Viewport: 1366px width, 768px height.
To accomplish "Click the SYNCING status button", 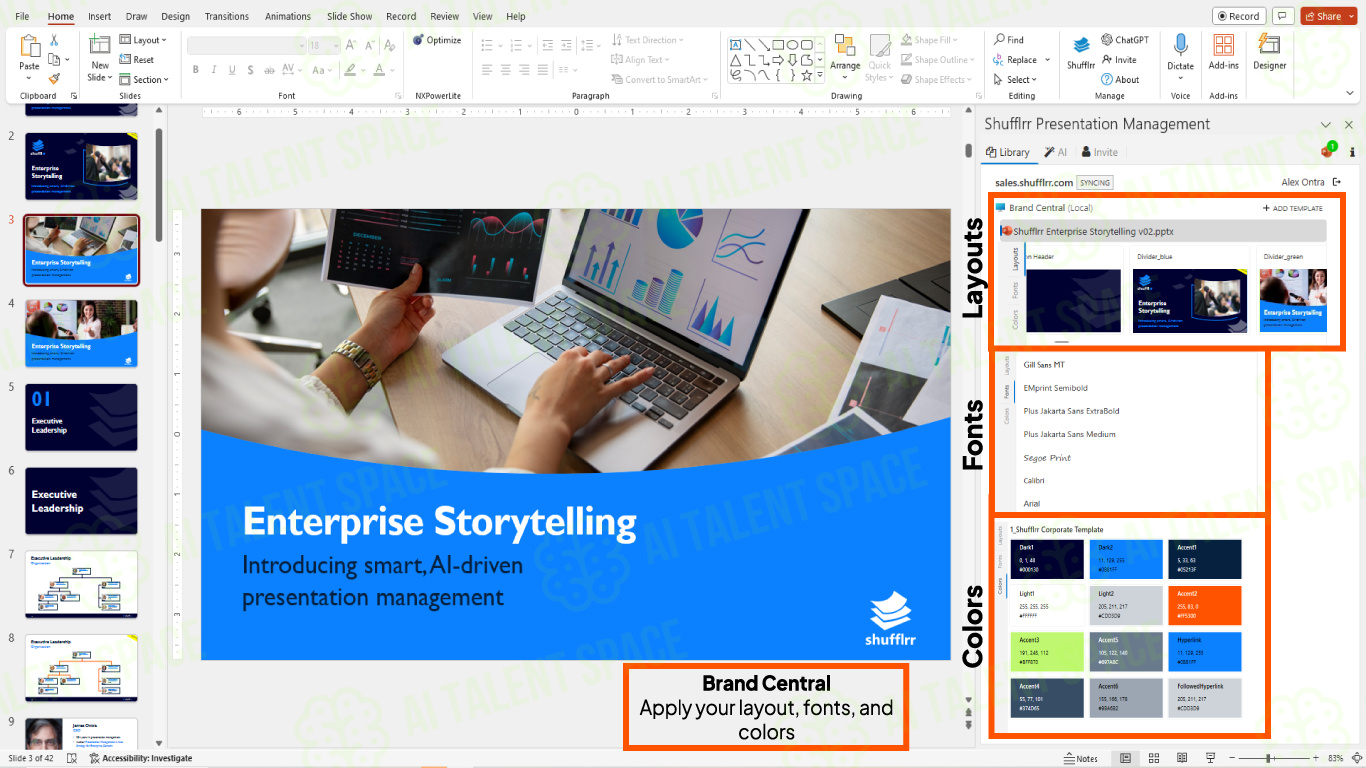I will [1095, 183].
